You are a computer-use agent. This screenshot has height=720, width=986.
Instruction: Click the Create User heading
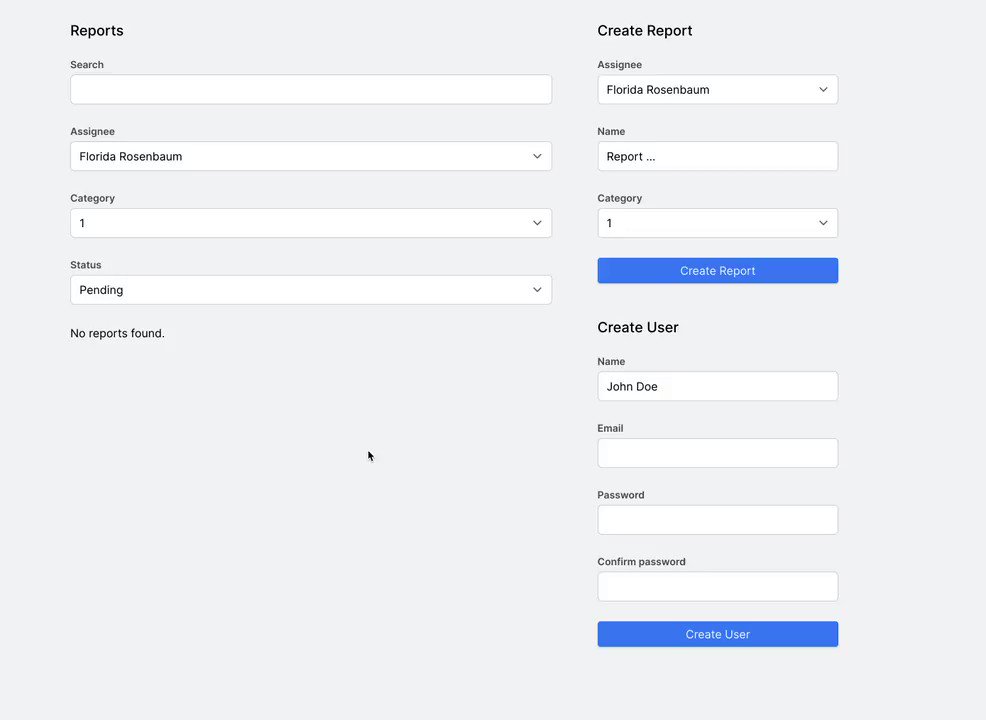pyautogui.click(x=638, y=327)
